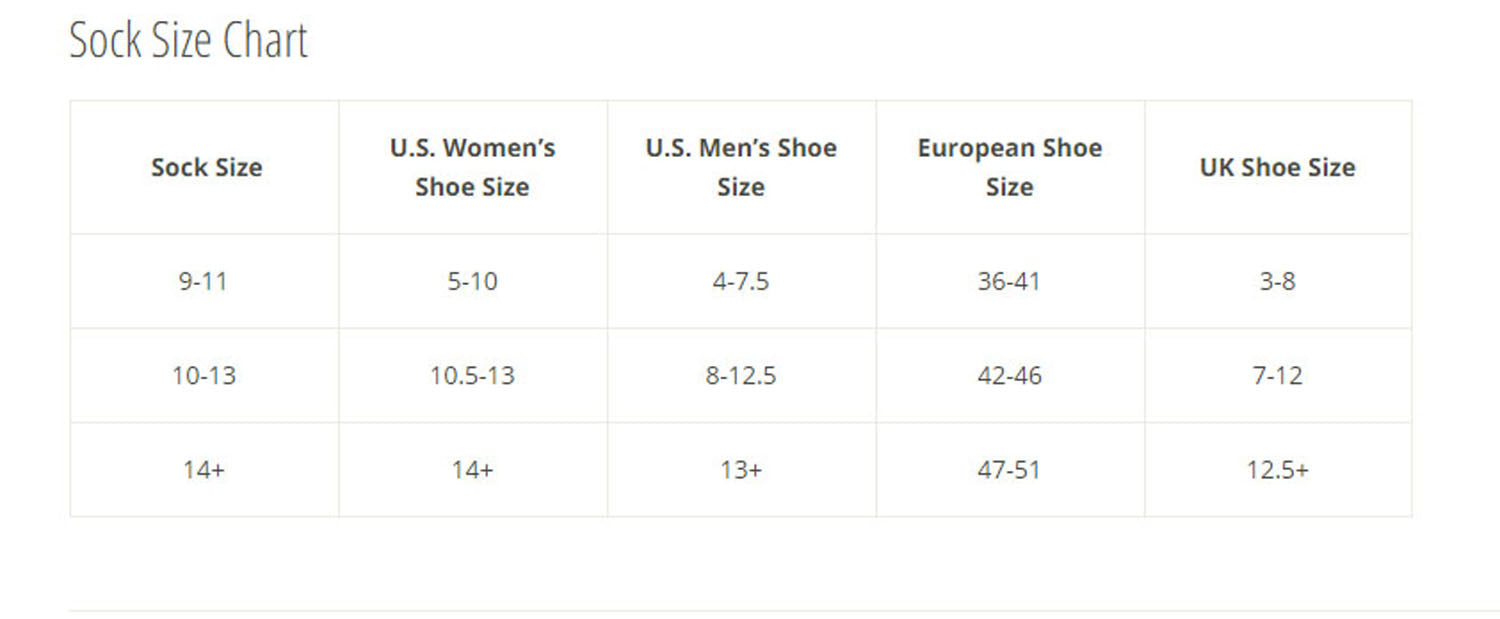
Task: Click the U.S. Men's Shoe Size header
Action: [x=741, y=167]
